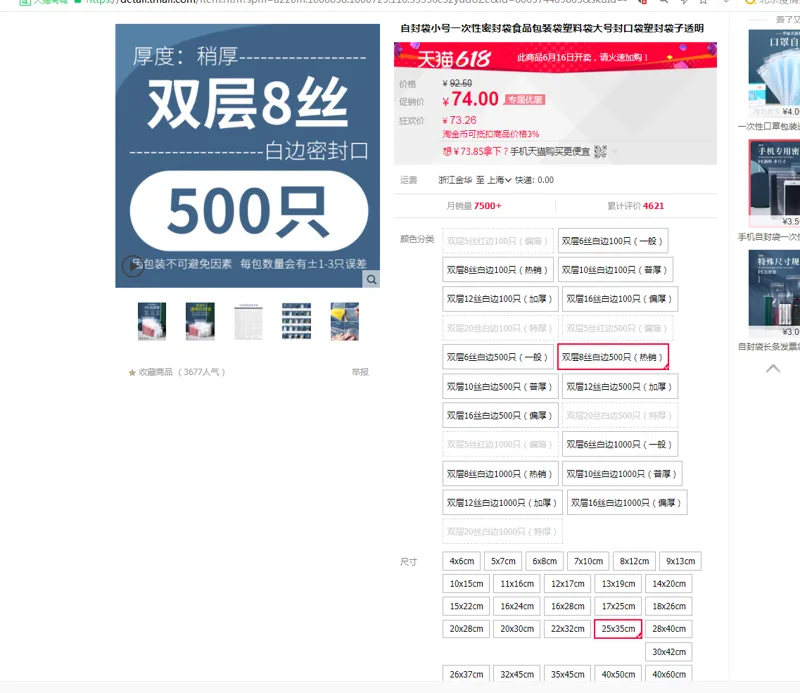Choose size 8x12cm

point(634,561)
